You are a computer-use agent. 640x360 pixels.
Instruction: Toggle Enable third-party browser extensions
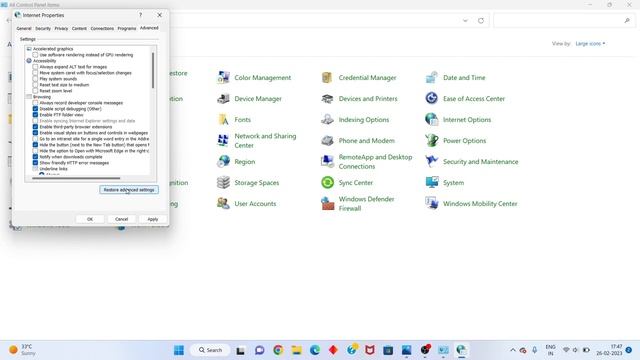tap(35, 127)
